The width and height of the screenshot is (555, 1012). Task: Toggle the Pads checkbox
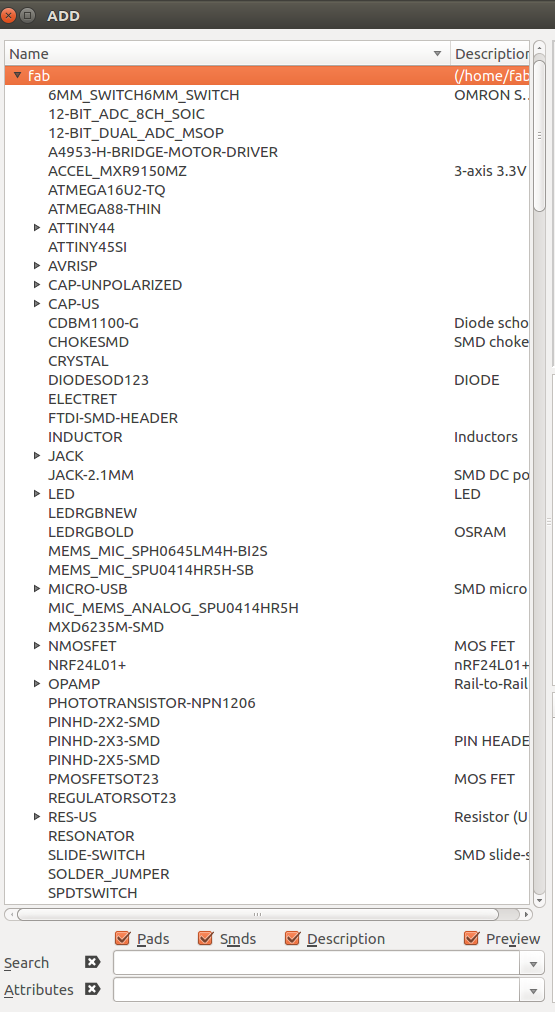click(123, 938)
